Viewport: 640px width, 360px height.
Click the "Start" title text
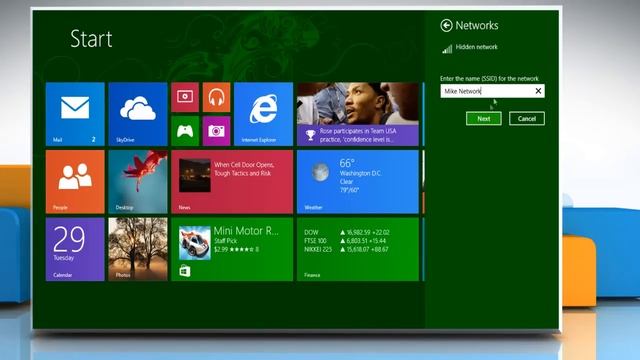91,39
